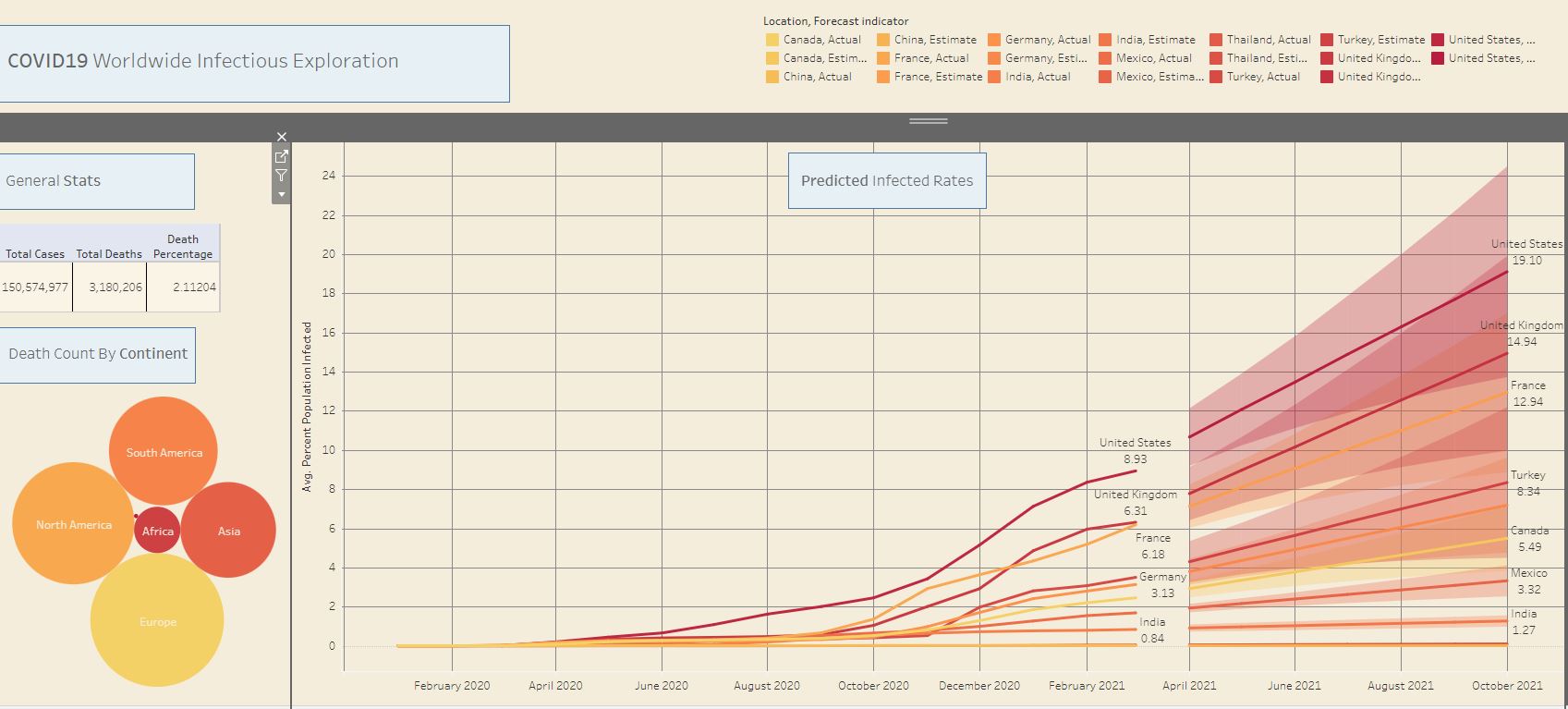Select the Canada, Actual legend swatch
Image resolution: width=1568 pixels, height=709 pixels.
point(772,40)
